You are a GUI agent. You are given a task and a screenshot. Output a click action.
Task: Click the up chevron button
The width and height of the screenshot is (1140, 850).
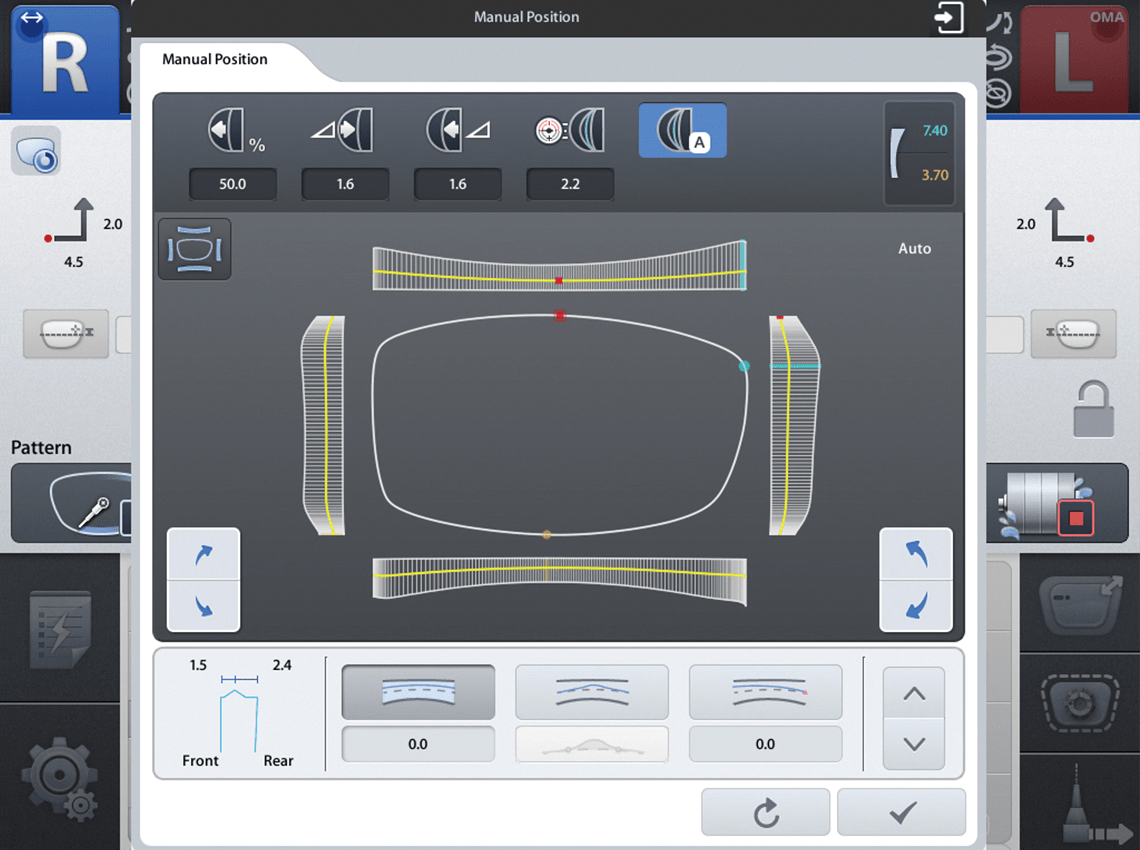click(914, 694)
